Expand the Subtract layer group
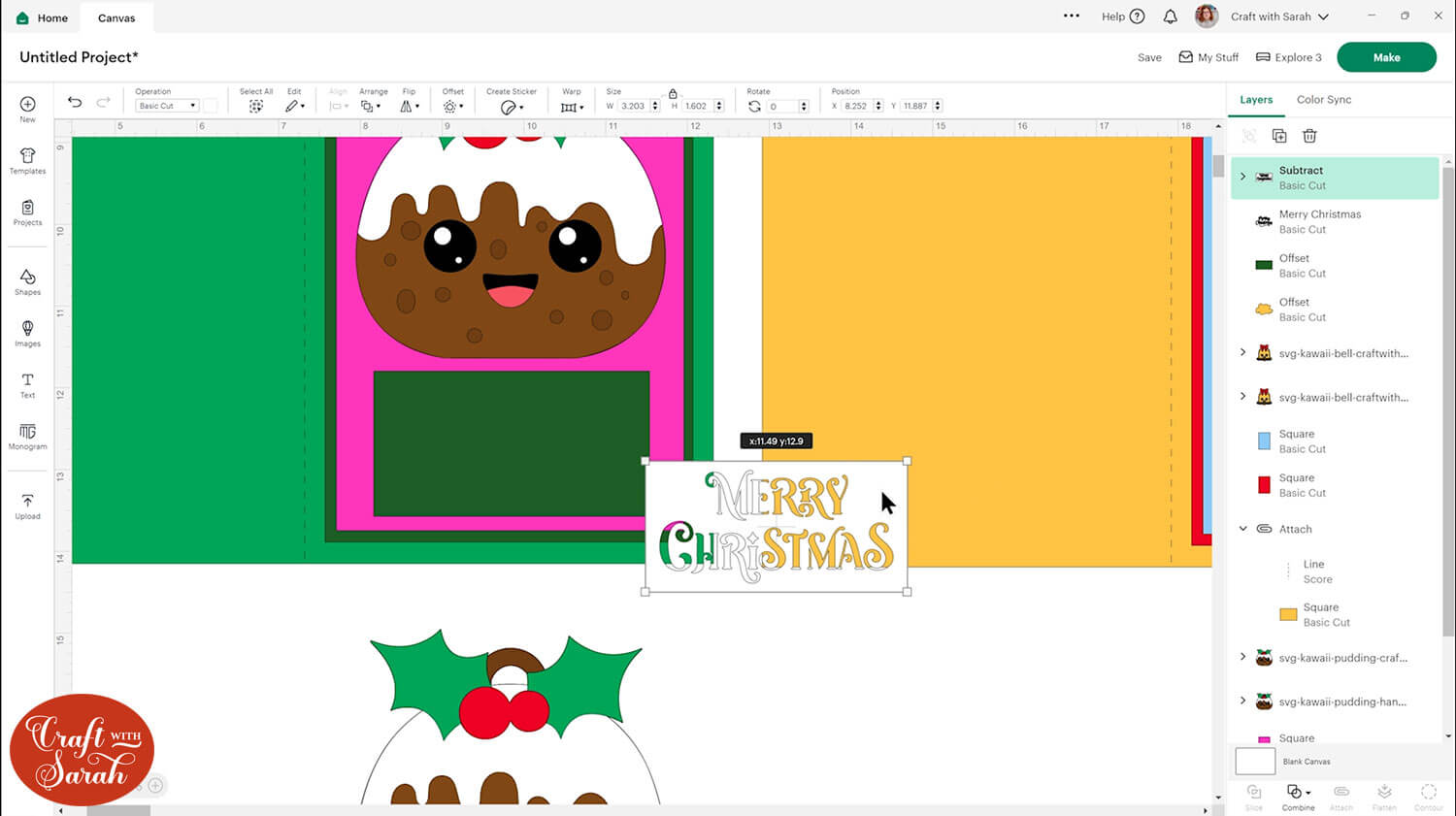 coord(1242,177)
